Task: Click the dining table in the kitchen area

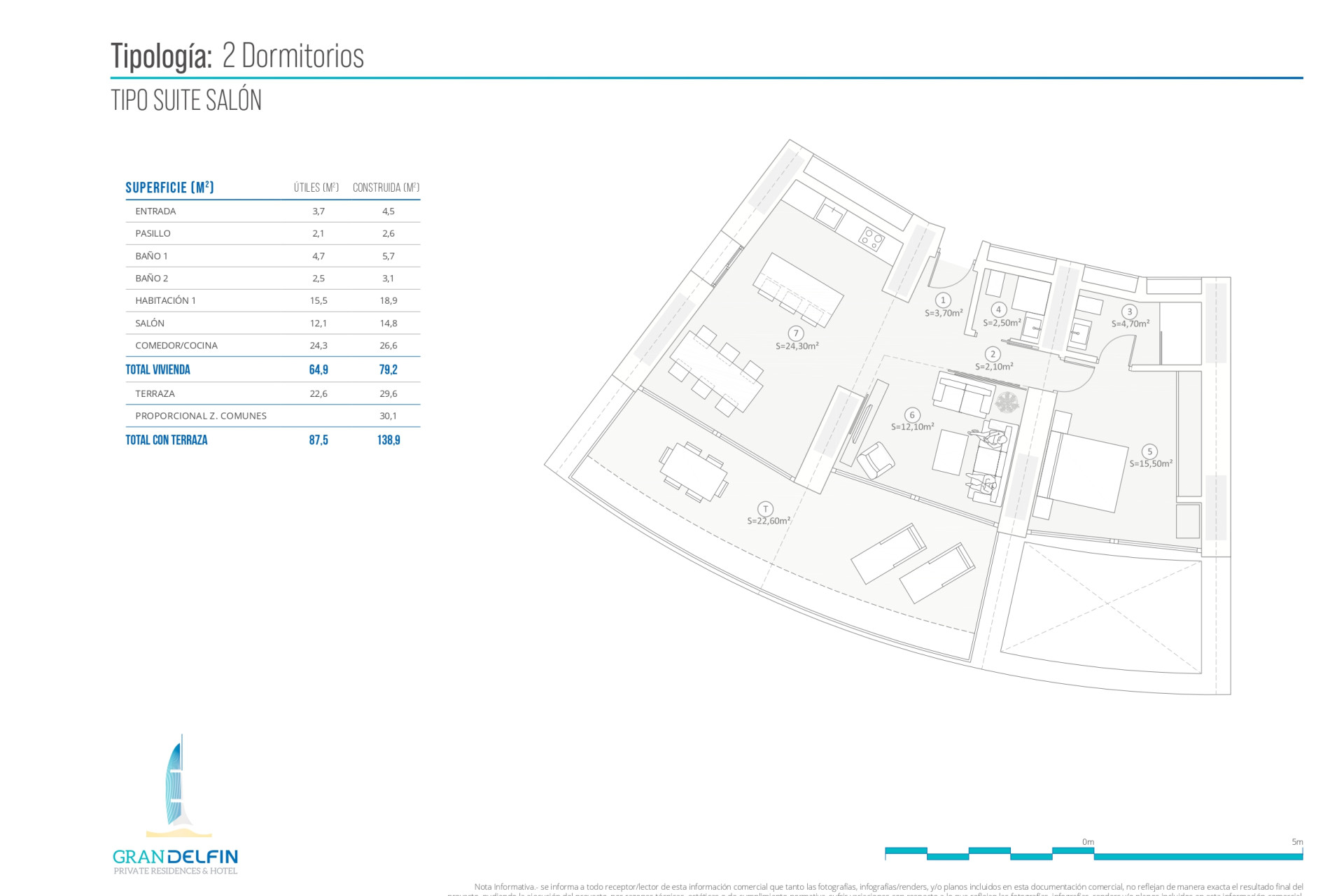Action: pos(716,371)
